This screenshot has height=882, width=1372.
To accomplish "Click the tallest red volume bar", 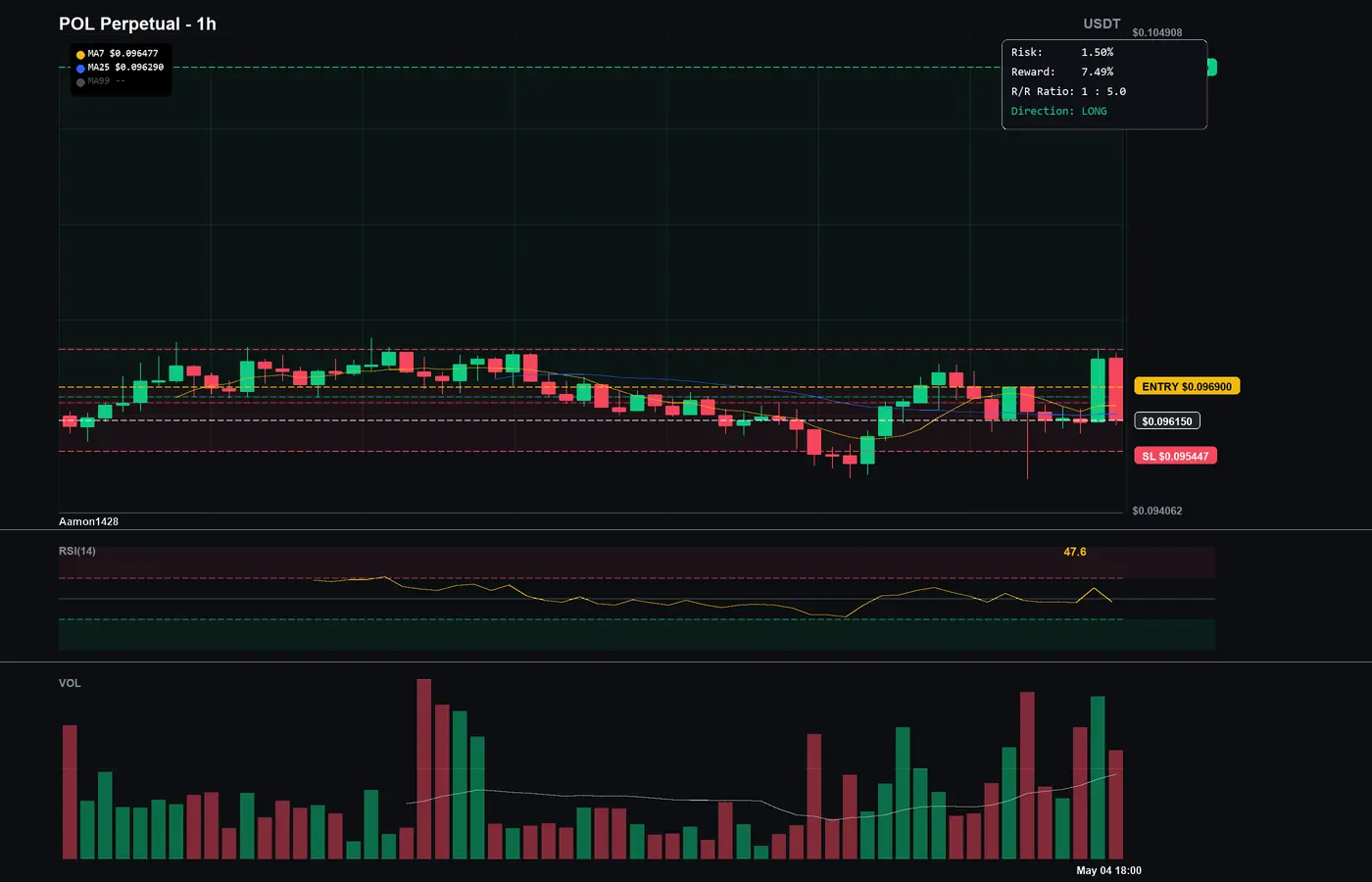I will [x=424, y=769].
